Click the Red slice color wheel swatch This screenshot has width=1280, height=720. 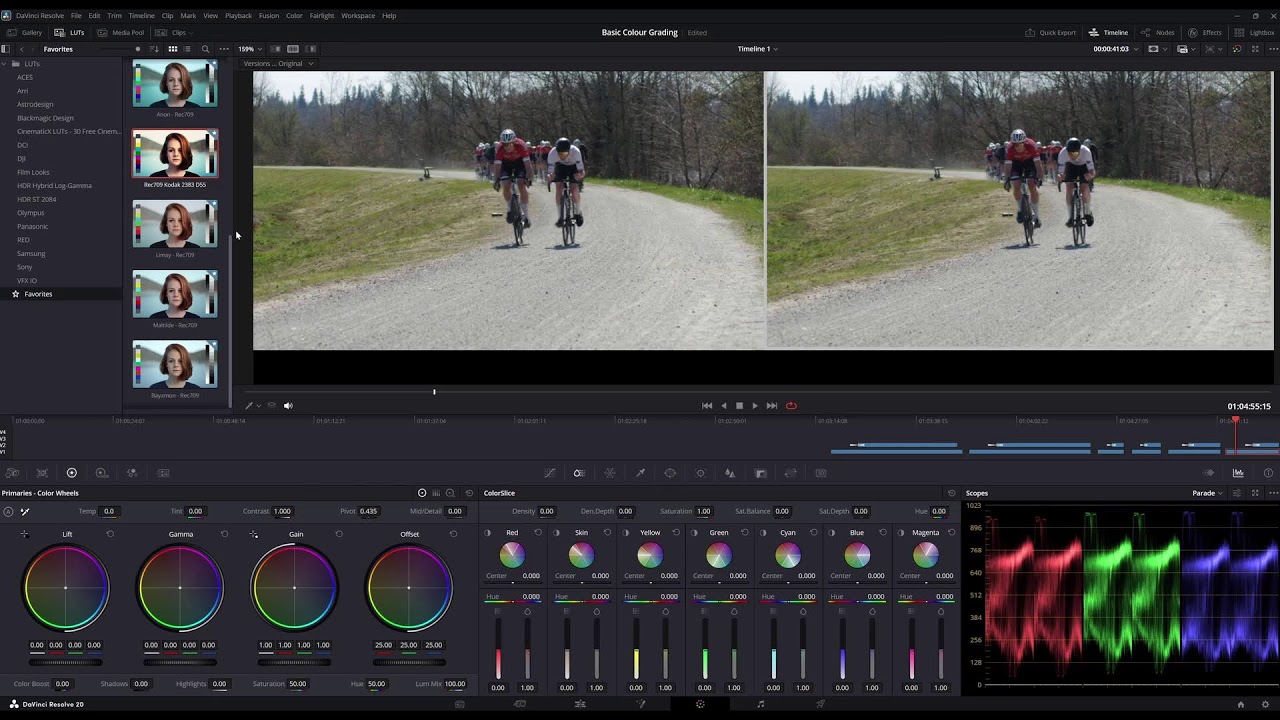(x=512, y=555)
